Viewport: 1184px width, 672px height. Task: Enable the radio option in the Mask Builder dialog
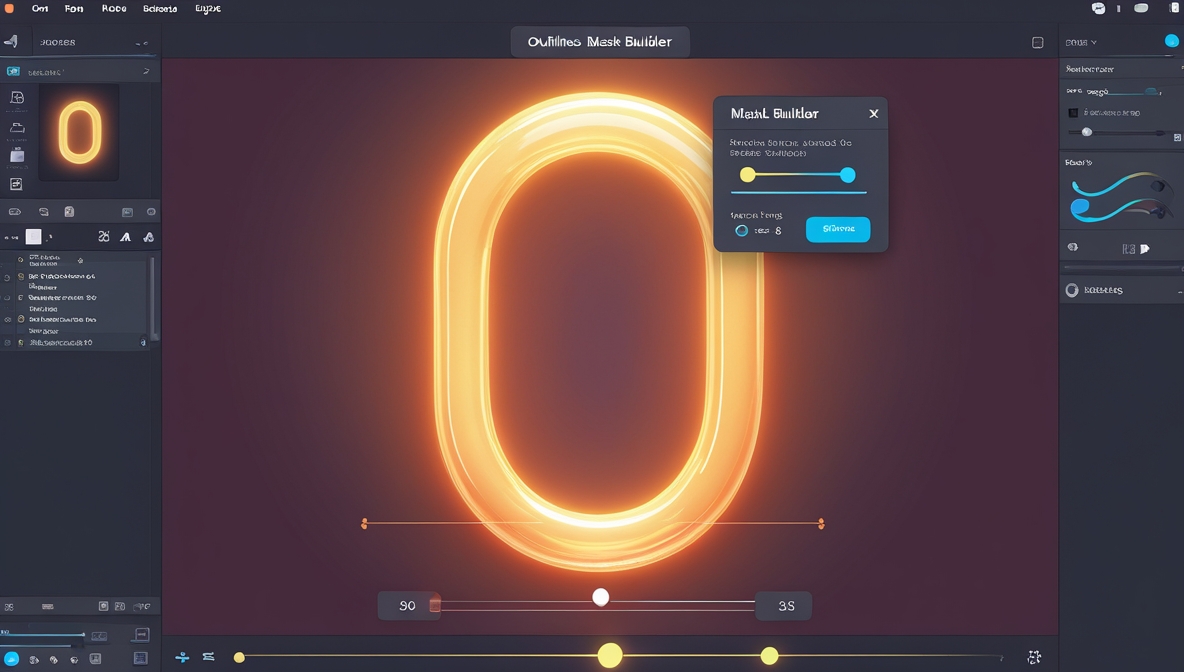742,229
